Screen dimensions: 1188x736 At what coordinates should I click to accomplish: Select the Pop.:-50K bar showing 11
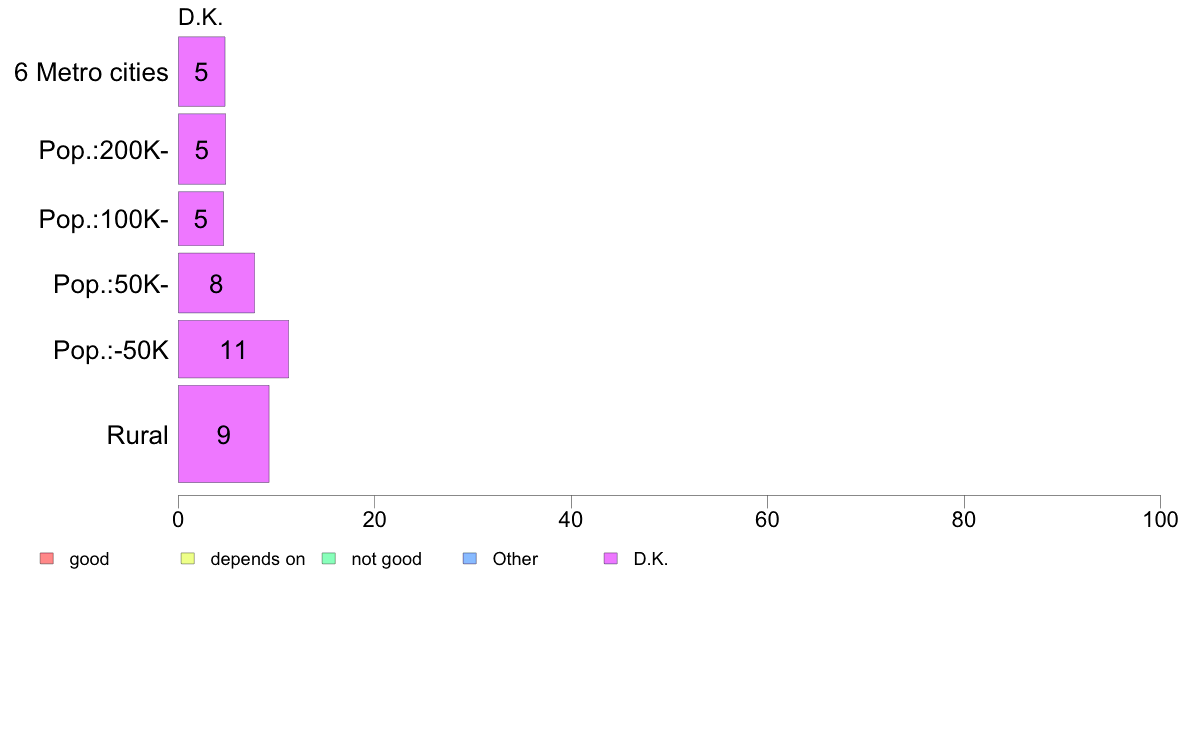[x=233, y=349]
